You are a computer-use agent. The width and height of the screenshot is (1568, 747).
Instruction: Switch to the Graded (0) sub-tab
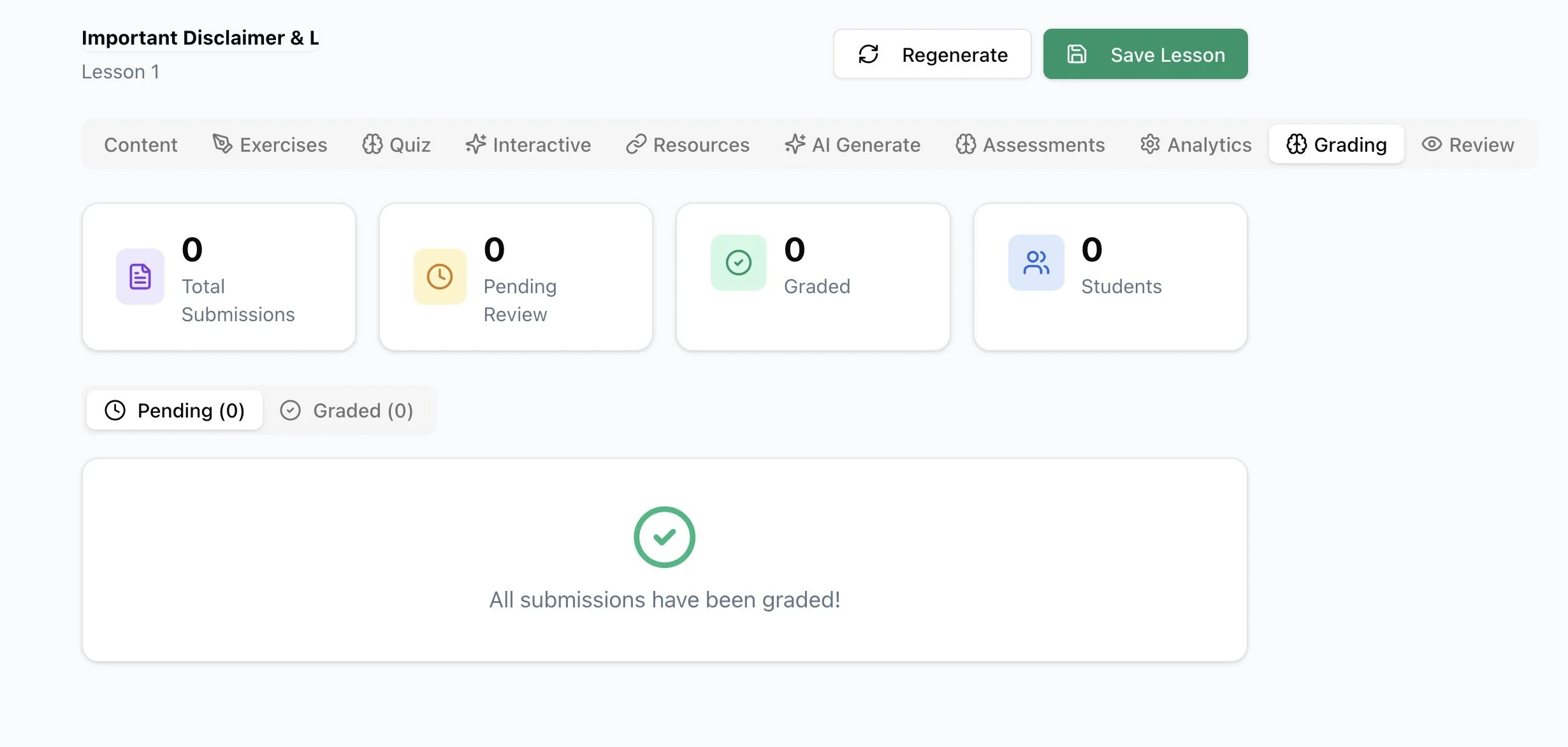tap(347, 410)
